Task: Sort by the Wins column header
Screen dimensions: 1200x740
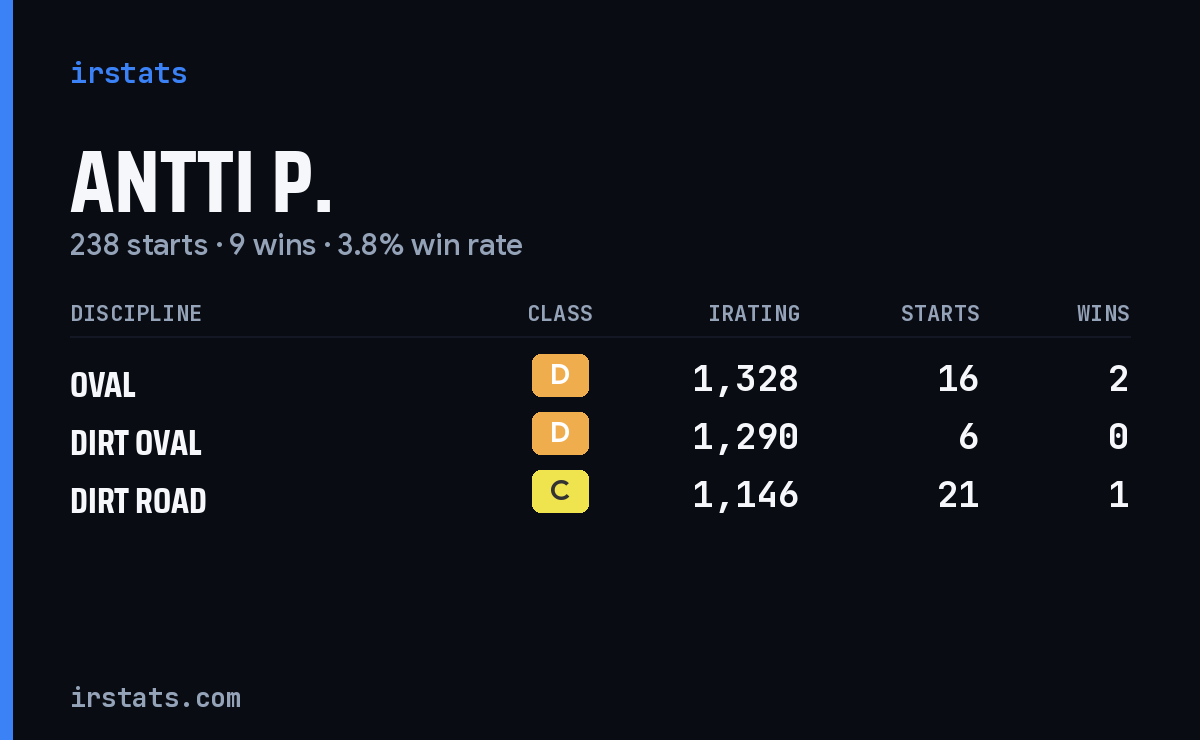Action: [1103, 314]
